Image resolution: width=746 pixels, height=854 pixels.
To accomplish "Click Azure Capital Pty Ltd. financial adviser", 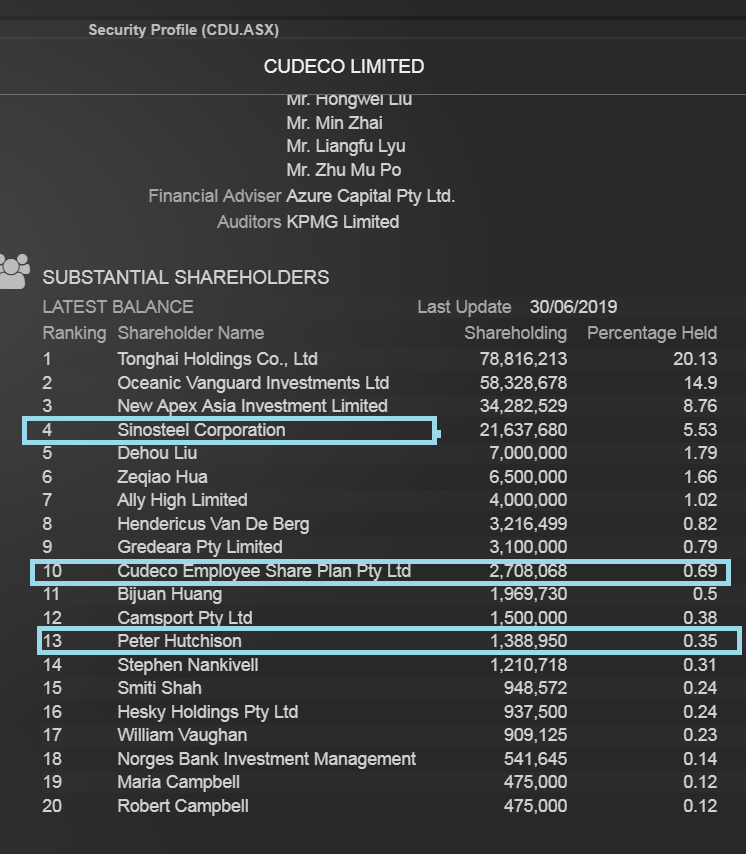I will pos(370,196).
